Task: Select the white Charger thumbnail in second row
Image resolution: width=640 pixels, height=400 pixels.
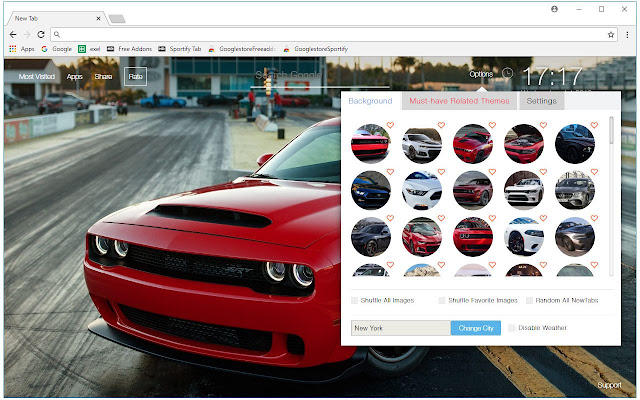Action: click(x=524, y=190)
